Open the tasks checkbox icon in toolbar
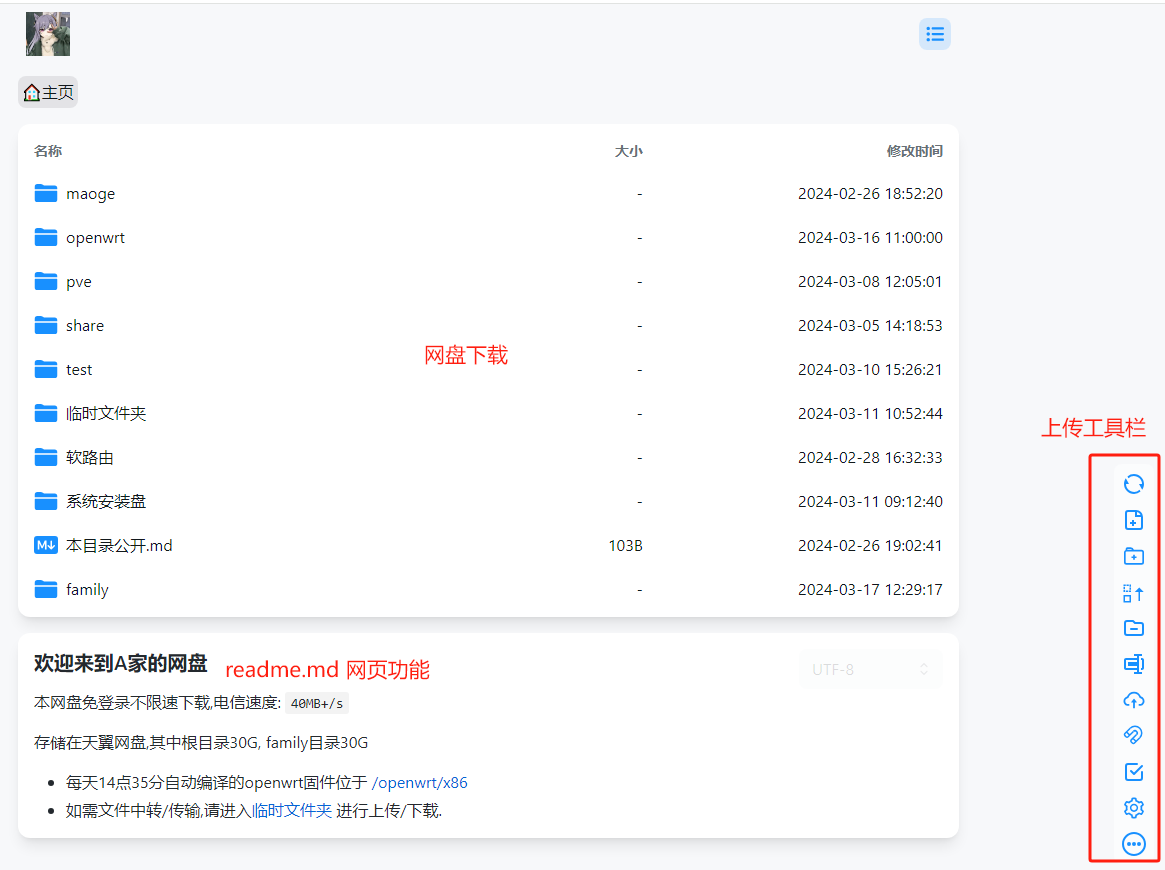 coord(1134,771)
